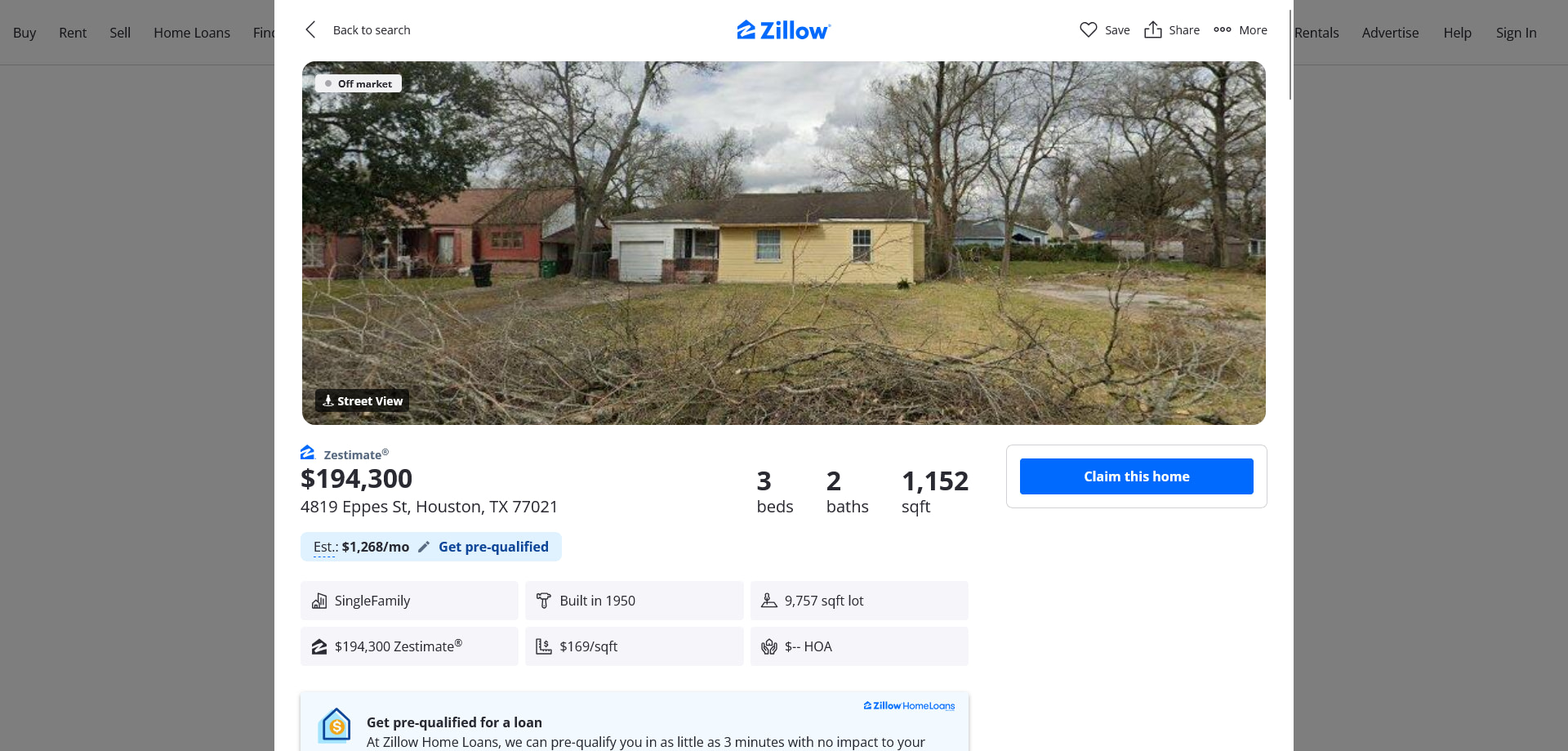Click the Claim this home button

1136,476
